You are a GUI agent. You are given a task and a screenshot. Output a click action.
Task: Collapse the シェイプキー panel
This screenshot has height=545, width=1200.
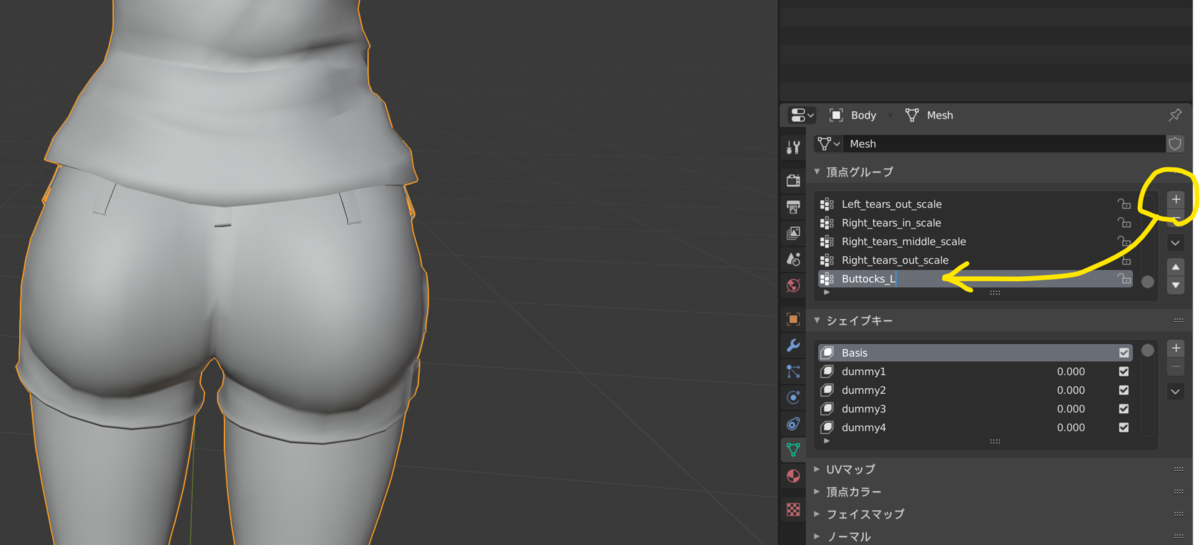pyautogui.click(x=817, y=320)
